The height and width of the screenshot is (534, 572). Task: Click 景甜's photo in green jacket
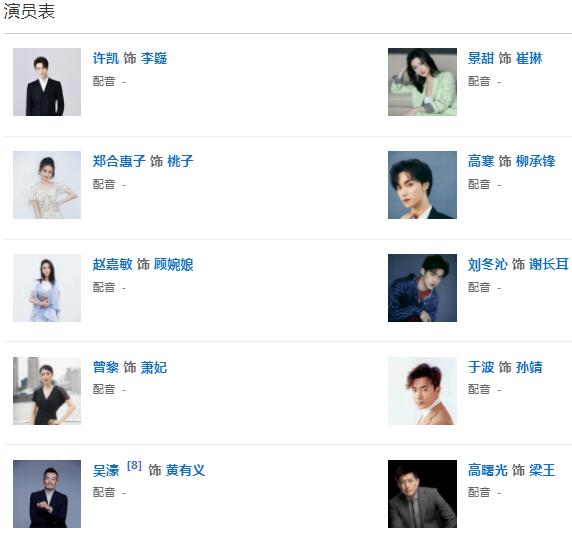pos(422,82)
